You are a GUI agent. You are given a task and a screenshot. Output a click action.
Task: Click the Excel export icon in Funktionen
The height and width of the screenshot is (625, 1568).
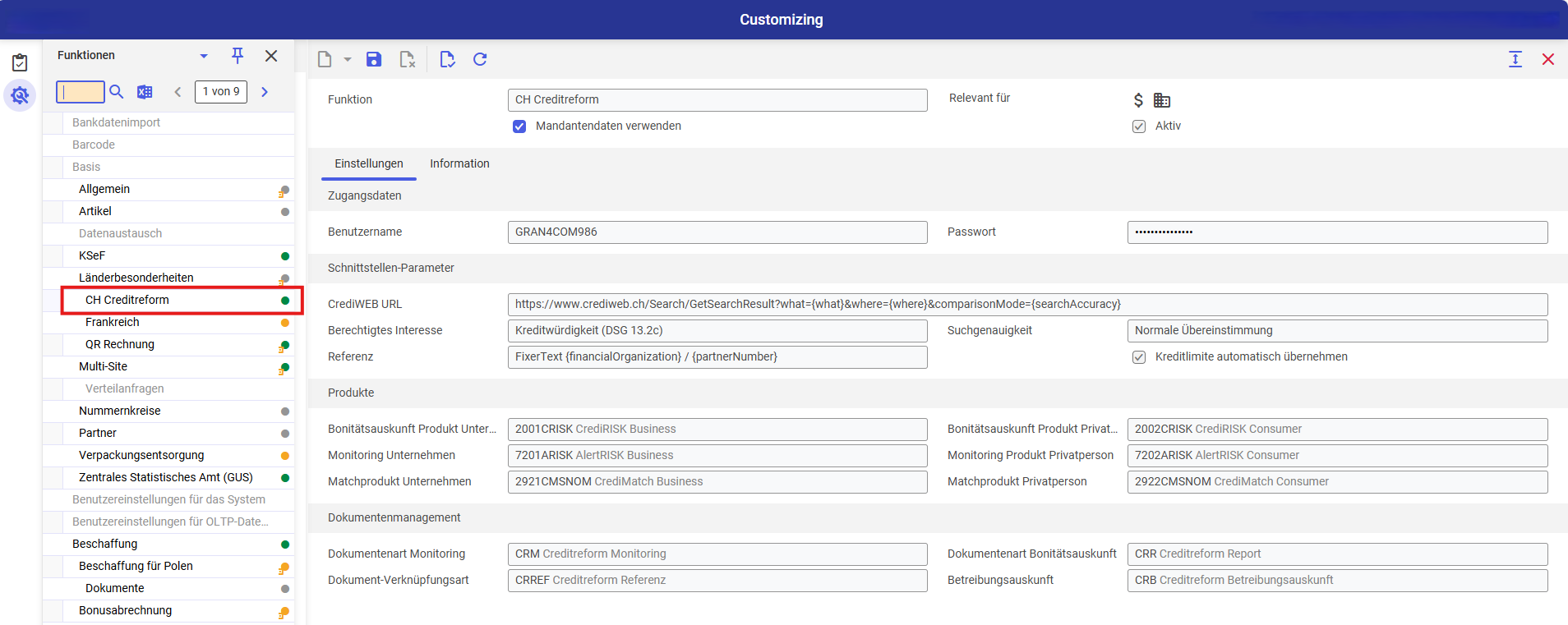click(x=145, y=92)
